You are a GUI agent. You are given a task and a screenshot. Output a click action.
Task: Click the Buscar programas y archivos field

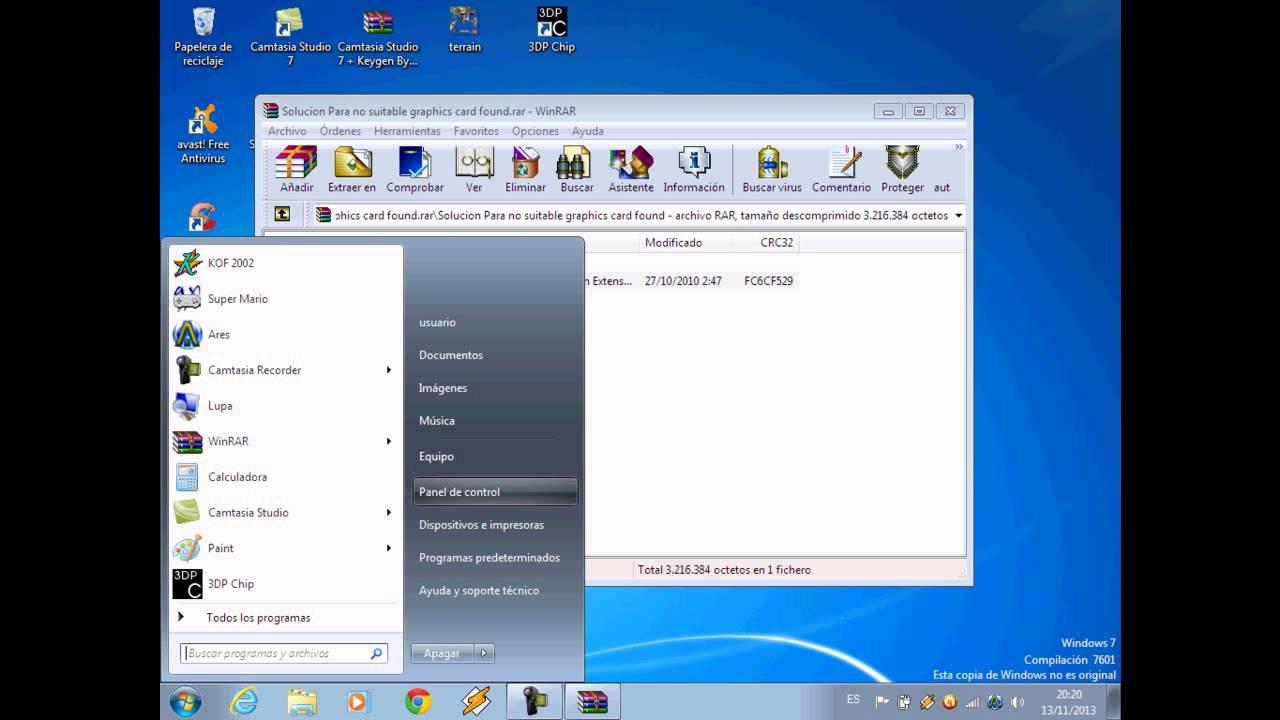pos(285,653)
